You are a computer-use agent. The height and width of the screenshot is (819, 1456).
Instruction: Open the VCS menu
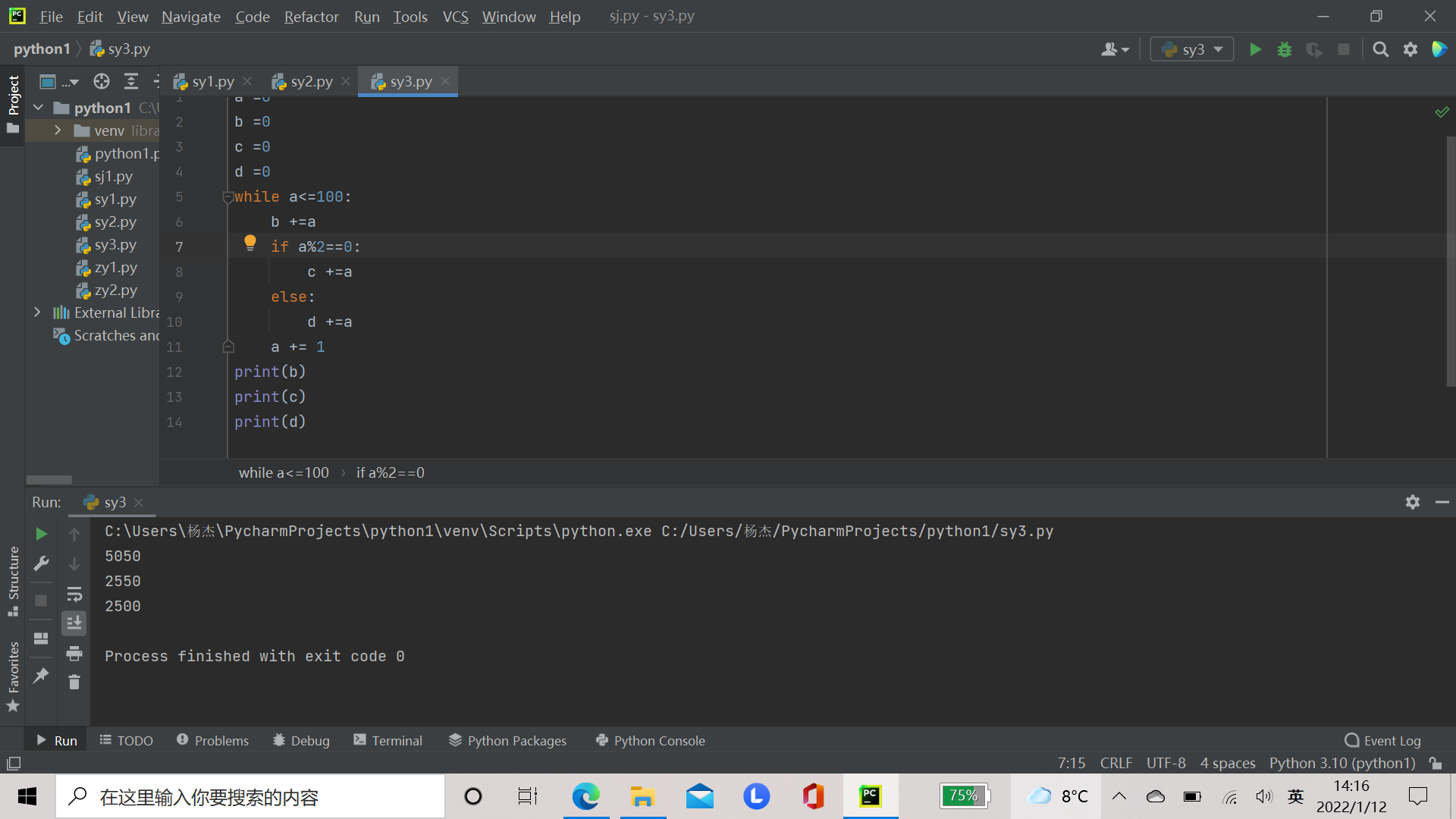(455, 16)
